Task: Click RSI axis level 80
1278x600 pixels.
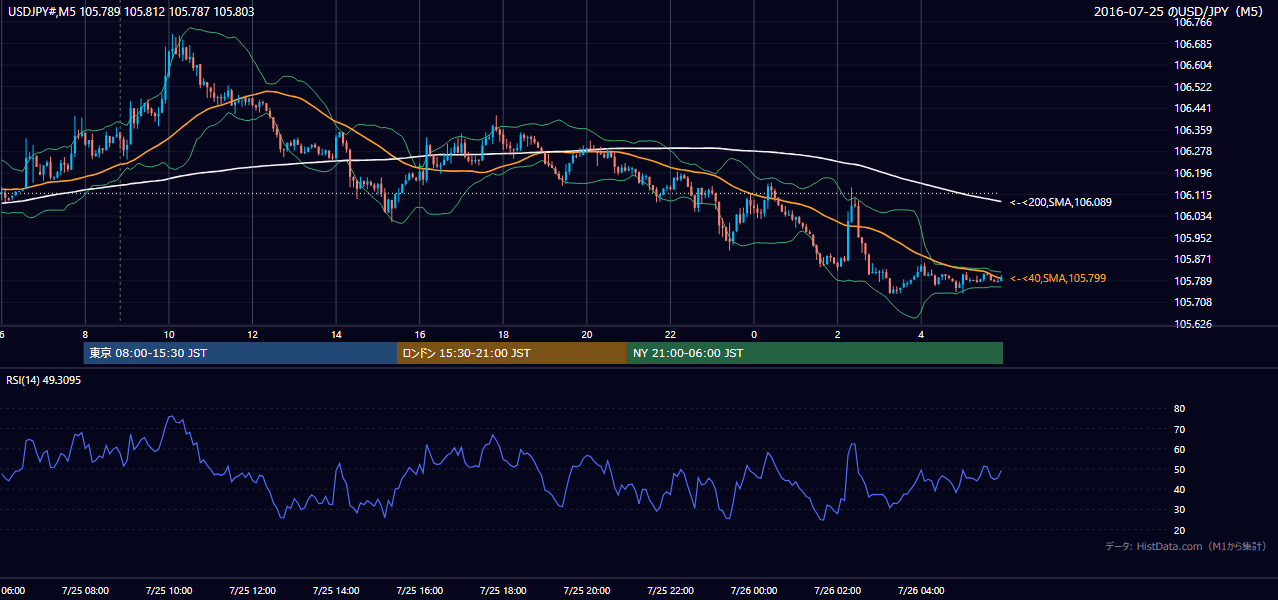Action: [x=1180, y=409]
